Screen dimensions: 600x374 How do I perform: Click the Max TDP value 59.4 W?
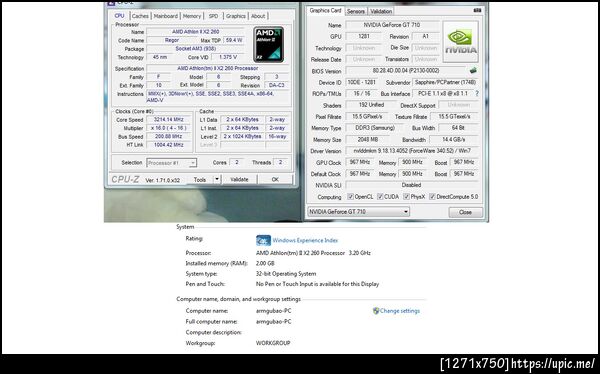coord(234,40)
